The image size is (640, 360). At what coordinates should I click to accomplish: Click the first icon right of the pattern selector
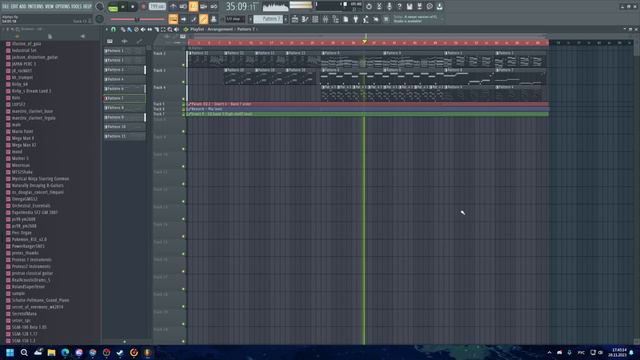[295, 19]
